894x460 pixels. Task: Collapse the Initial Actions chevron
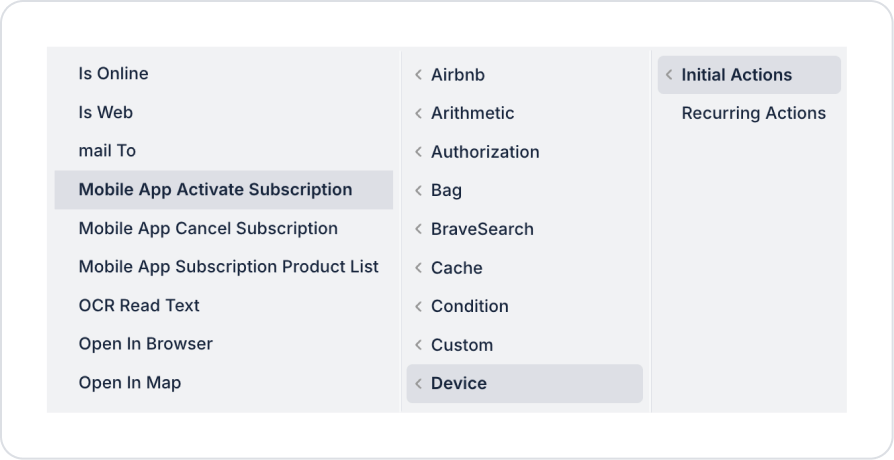point(669,75)
